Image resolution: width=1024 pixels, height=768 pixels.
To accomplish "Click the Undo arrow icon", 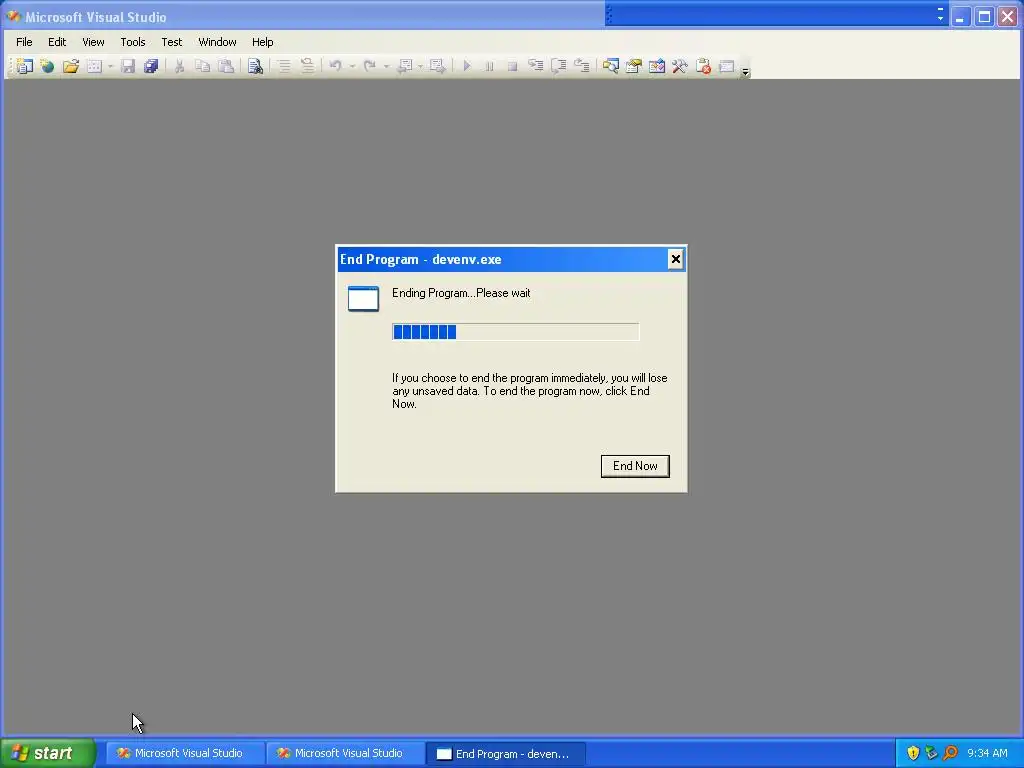I will [336, 66].
